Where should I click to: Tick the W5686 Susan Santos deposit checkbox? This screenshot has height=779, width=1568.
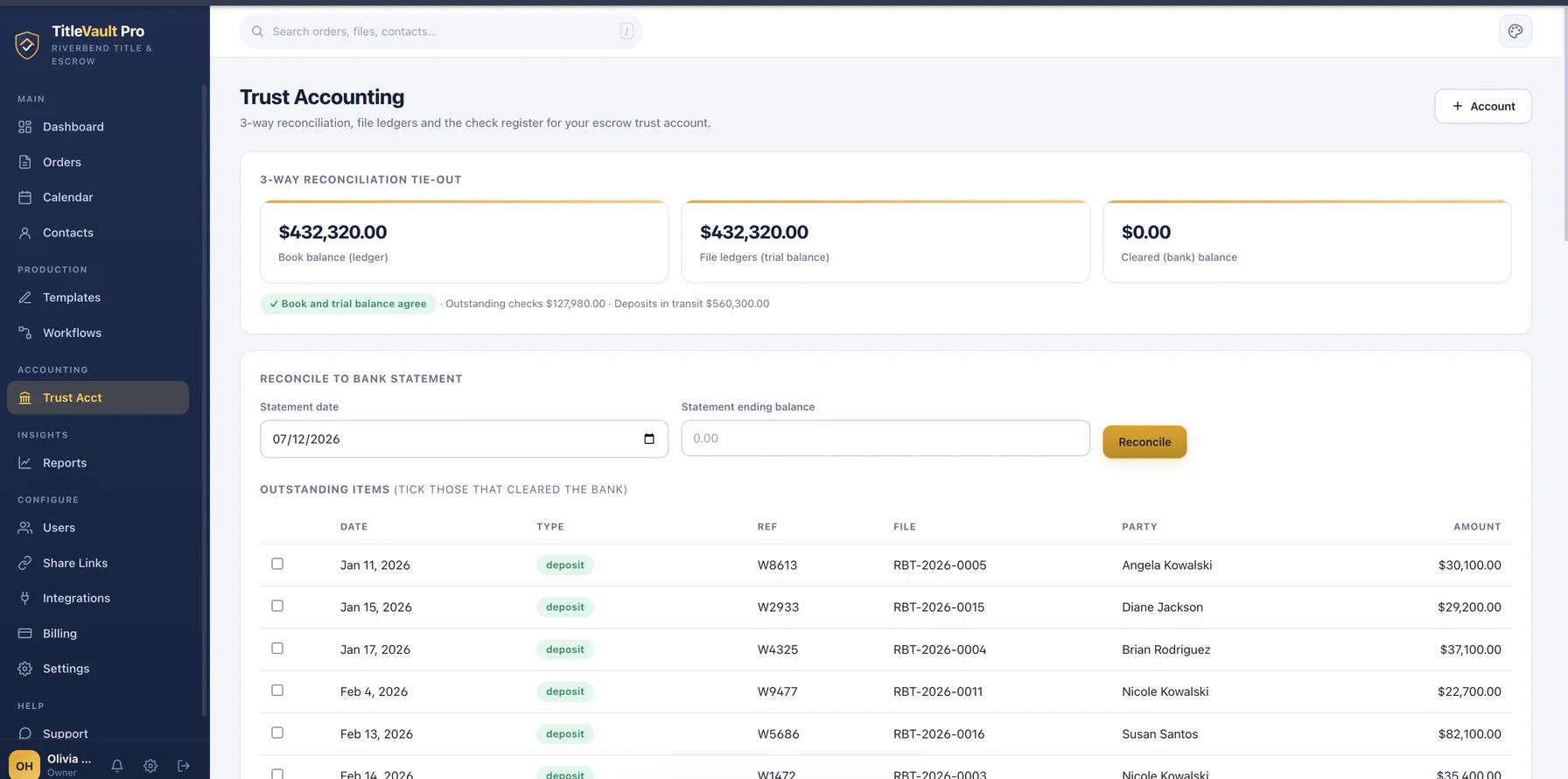click(x=277, y=733)
